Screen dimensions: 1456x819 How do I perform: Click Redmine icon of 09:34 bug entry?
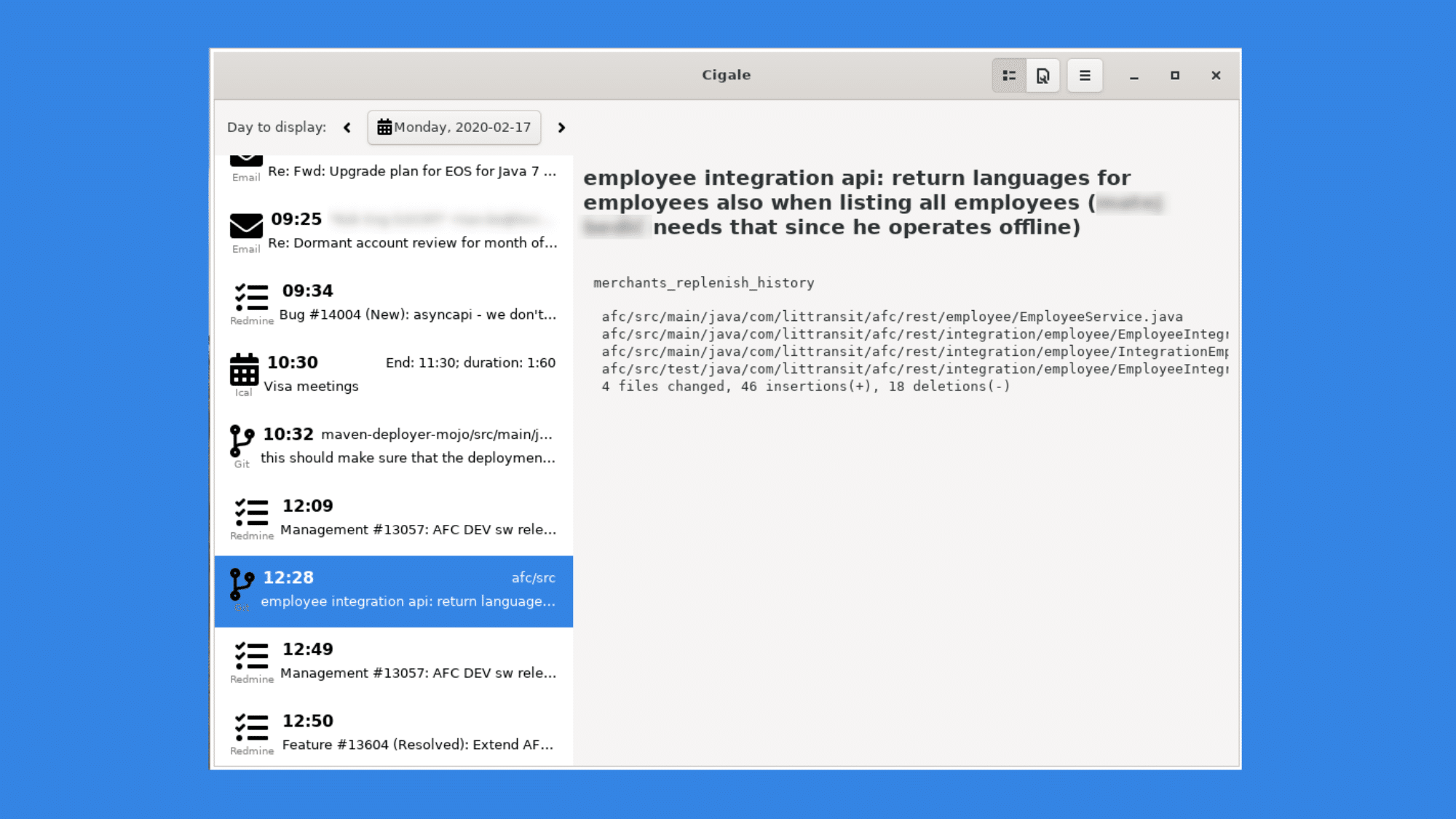252,298
